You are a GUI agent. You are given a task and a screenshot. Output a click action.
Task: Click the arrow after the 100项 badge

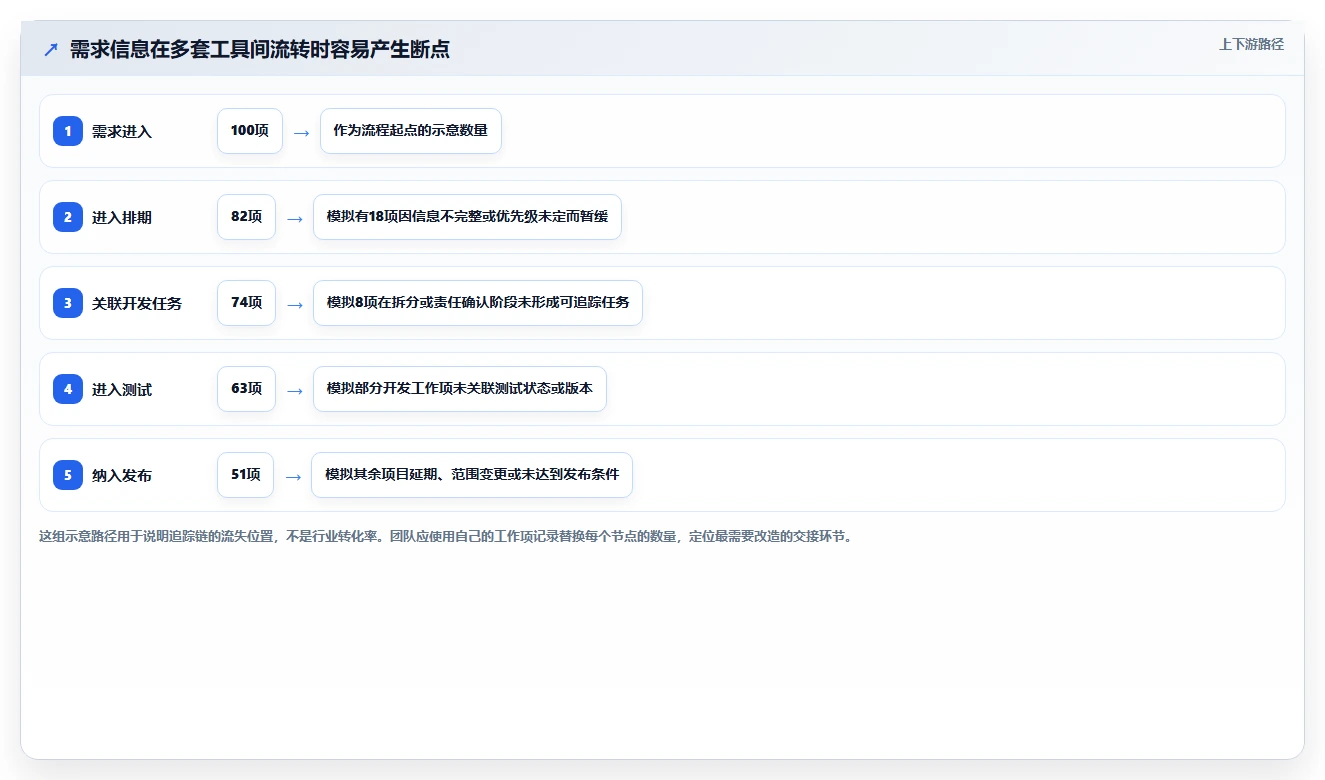click(301, 132)
